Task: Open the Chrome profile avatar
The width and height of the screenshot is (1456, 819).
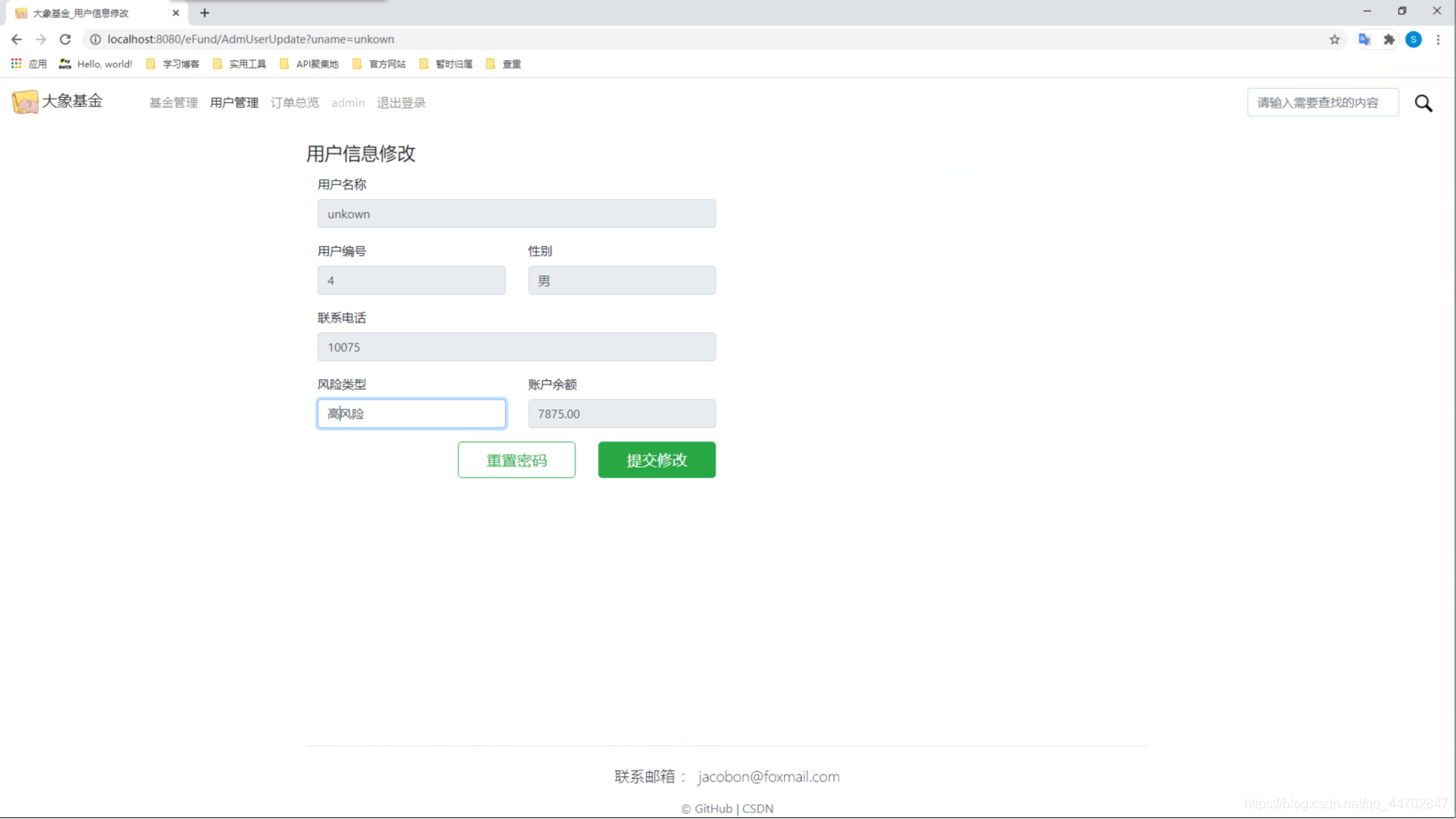Action: coord(1413,39)
